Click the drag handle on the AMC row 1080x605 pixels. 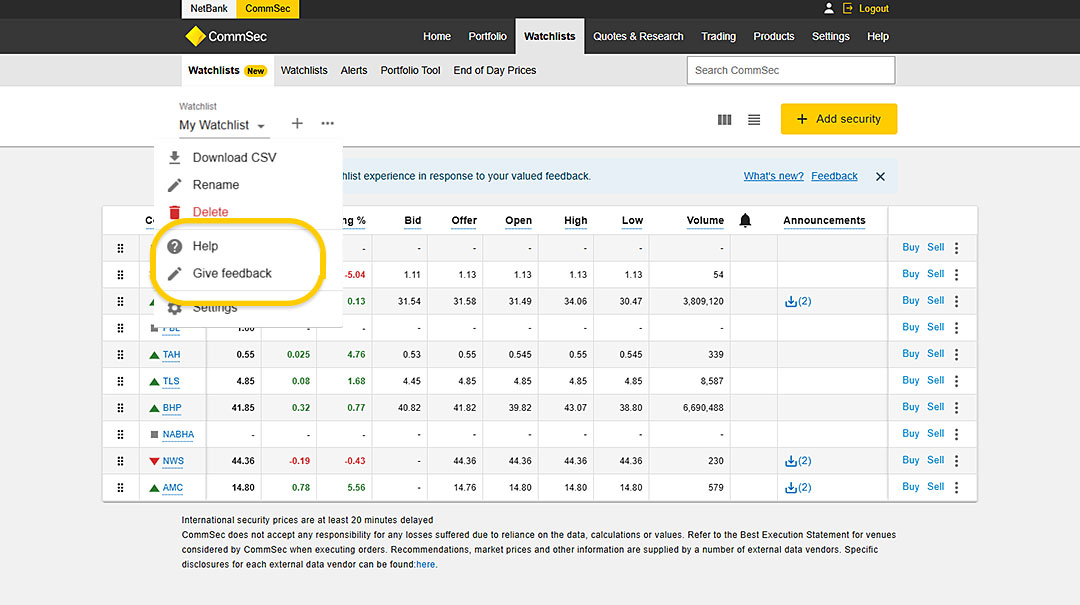(121, 488)
